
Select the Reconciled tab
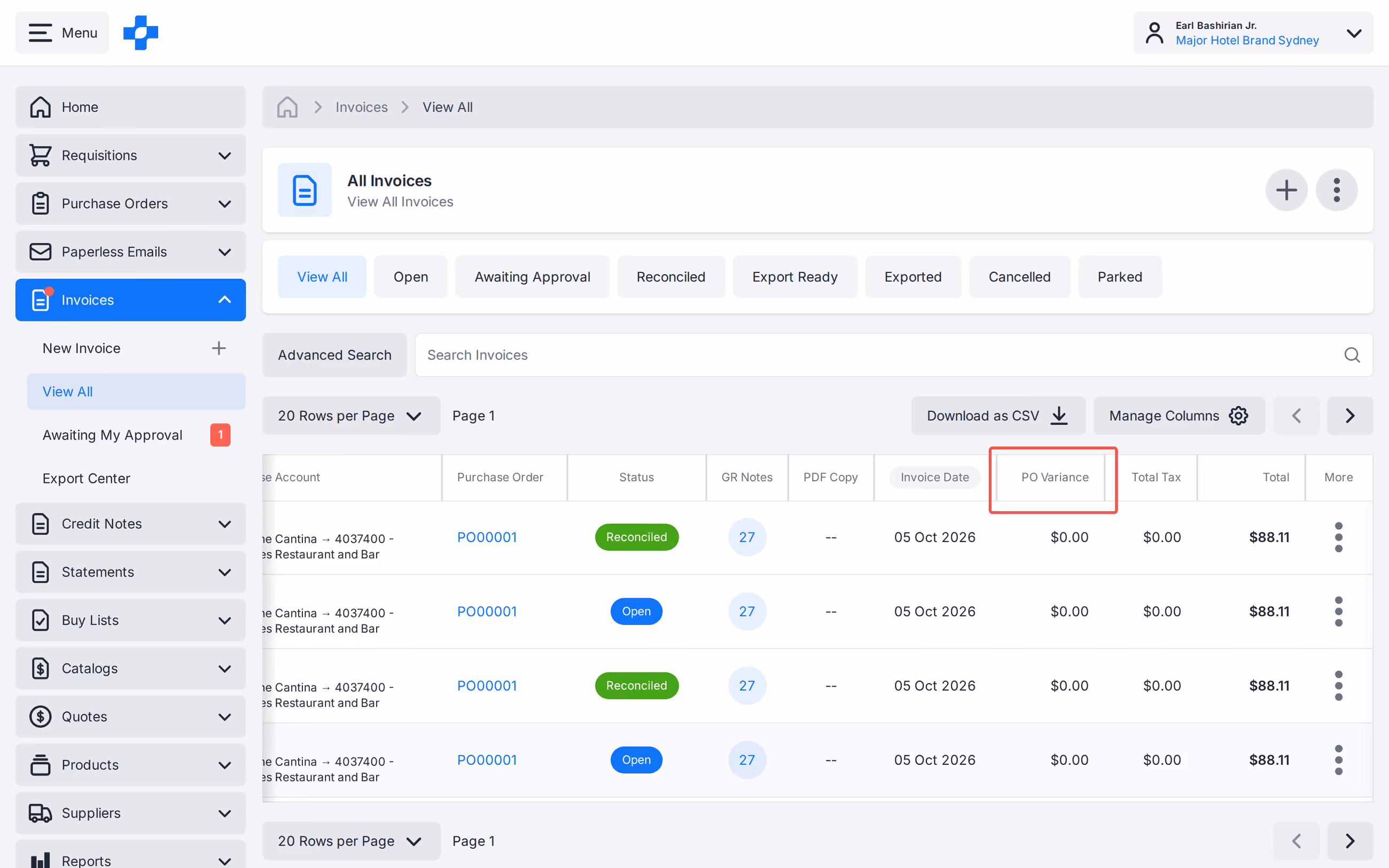coord(670,277)
